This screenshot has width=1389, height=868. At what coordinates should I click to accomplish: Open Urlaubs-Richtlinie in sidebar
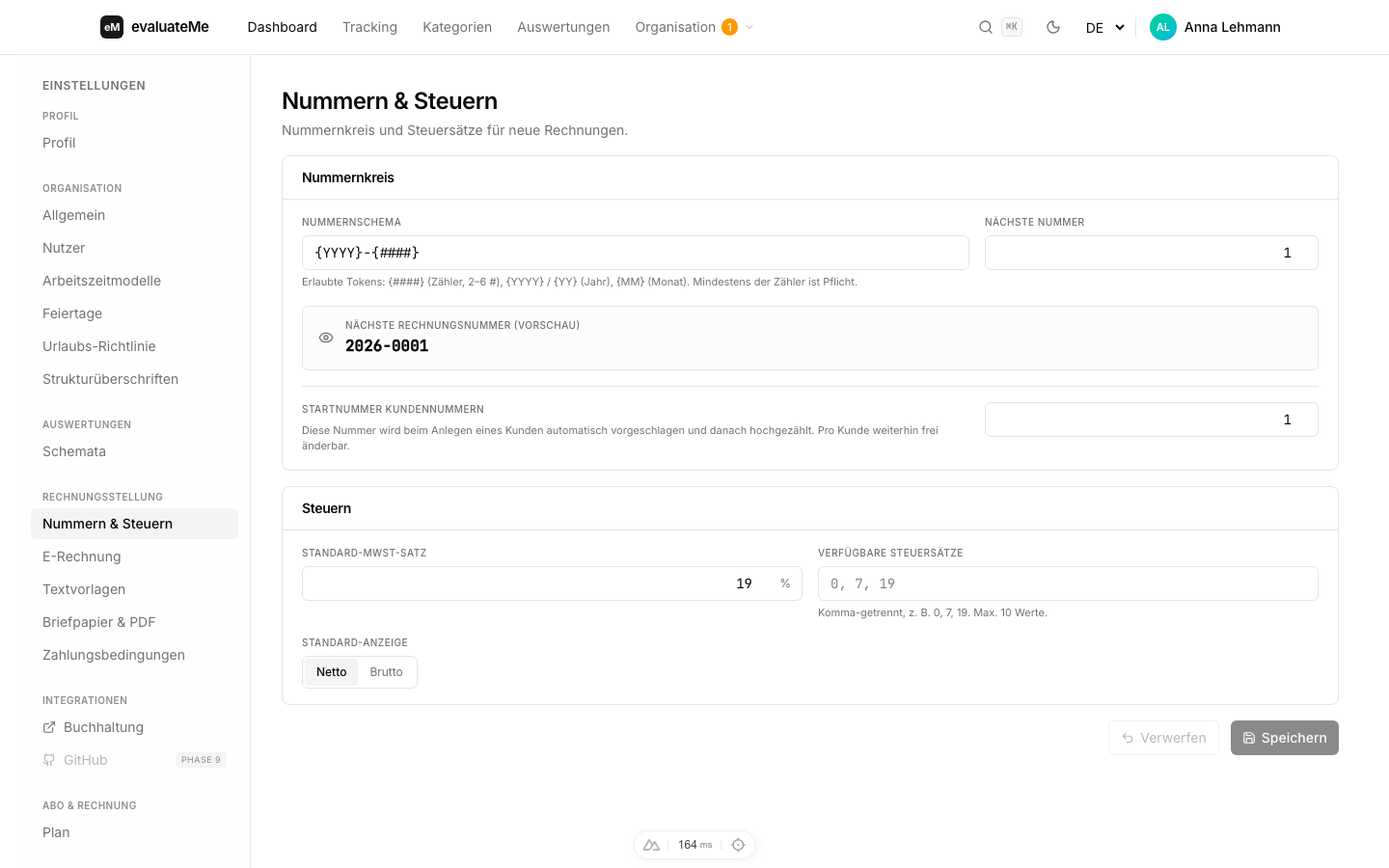[x=134, y=346]
